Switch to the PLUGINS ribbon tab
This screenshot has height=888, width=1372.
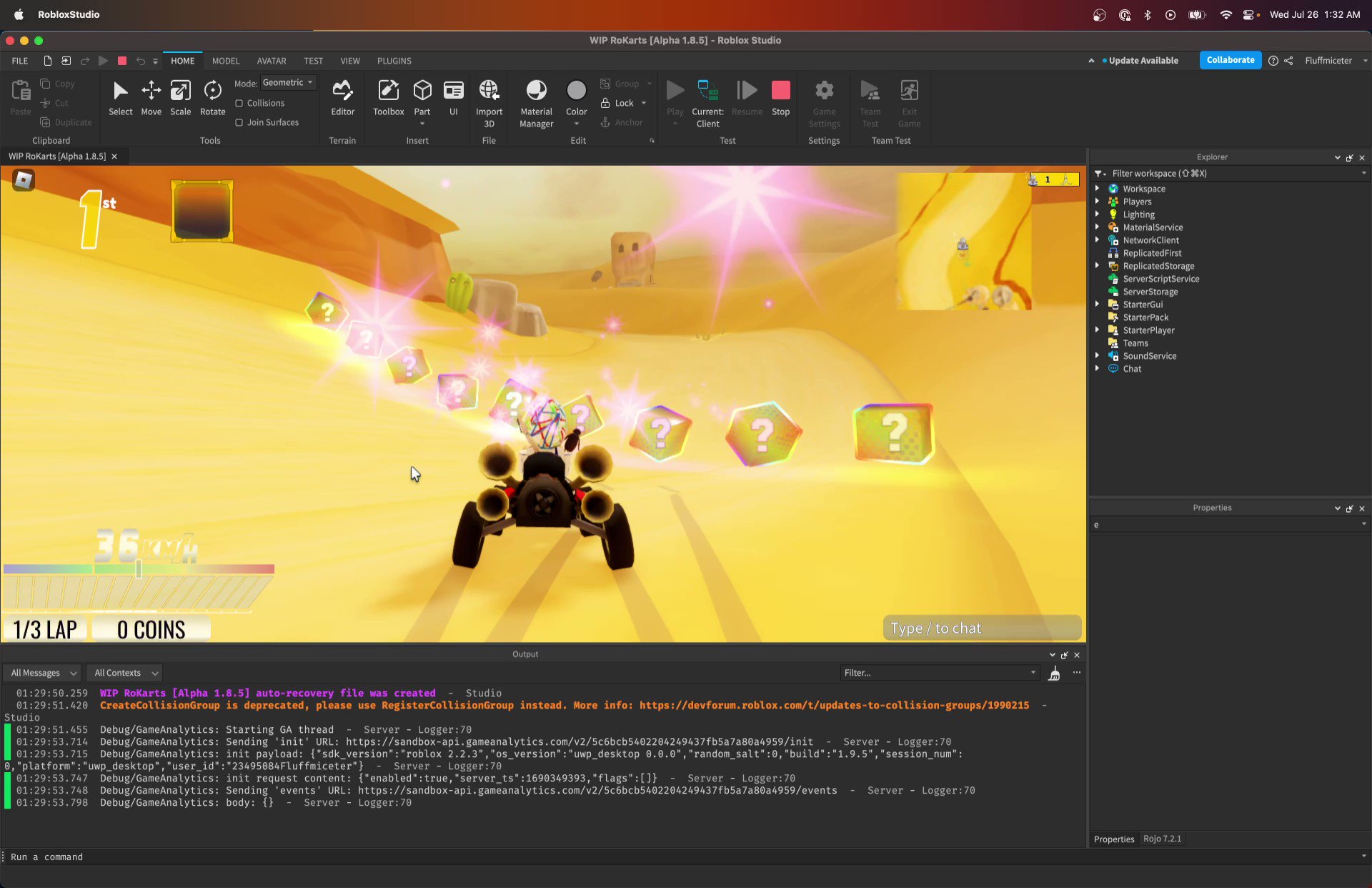click(394, 61)
